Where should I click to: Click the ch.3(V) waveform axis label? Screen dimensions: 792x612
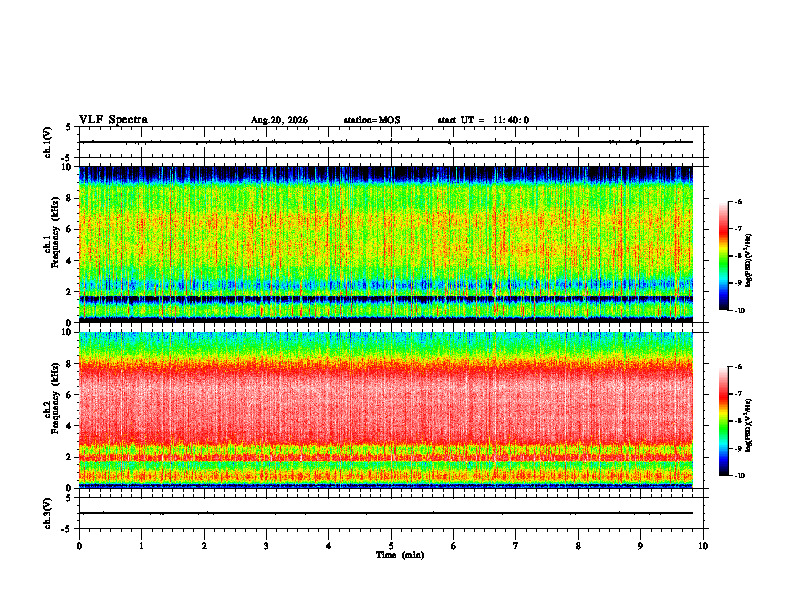pyautogui.click(x=48, y=513)
